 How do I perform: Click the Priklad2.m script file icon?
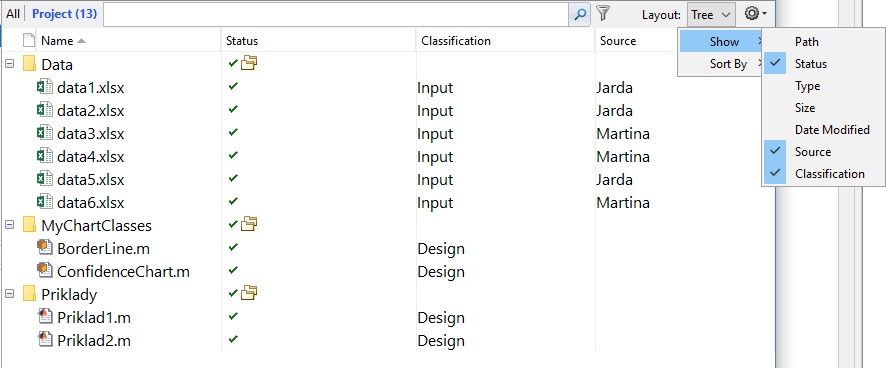click(x=45, y=340)
